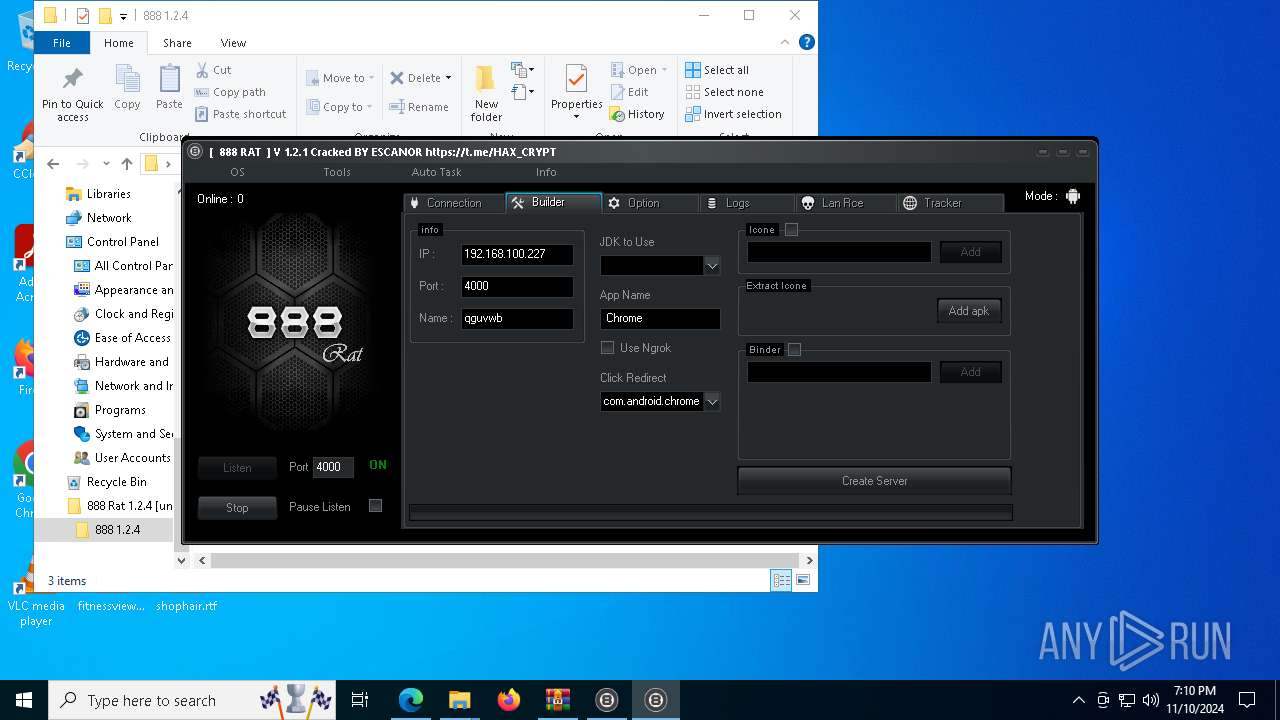Click the App Name input field
The image size is (1280, 720).
click(660, 318)
